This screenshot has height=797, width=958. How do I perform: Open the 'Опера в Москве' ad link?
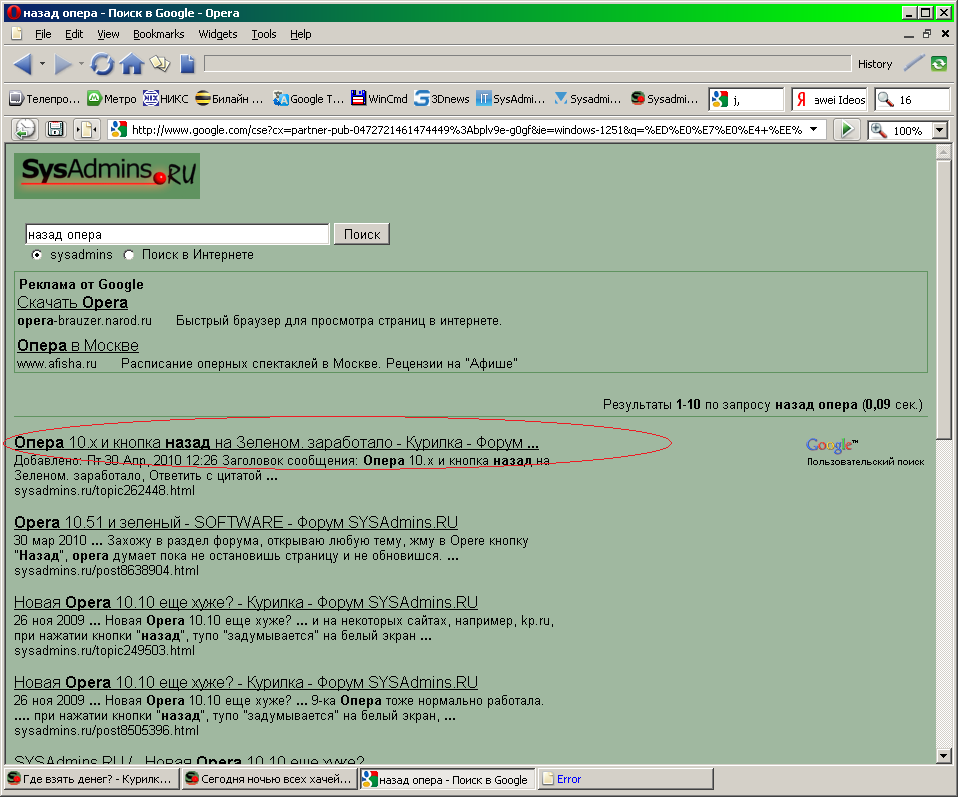pyautogui.click(x=78, y=345)
